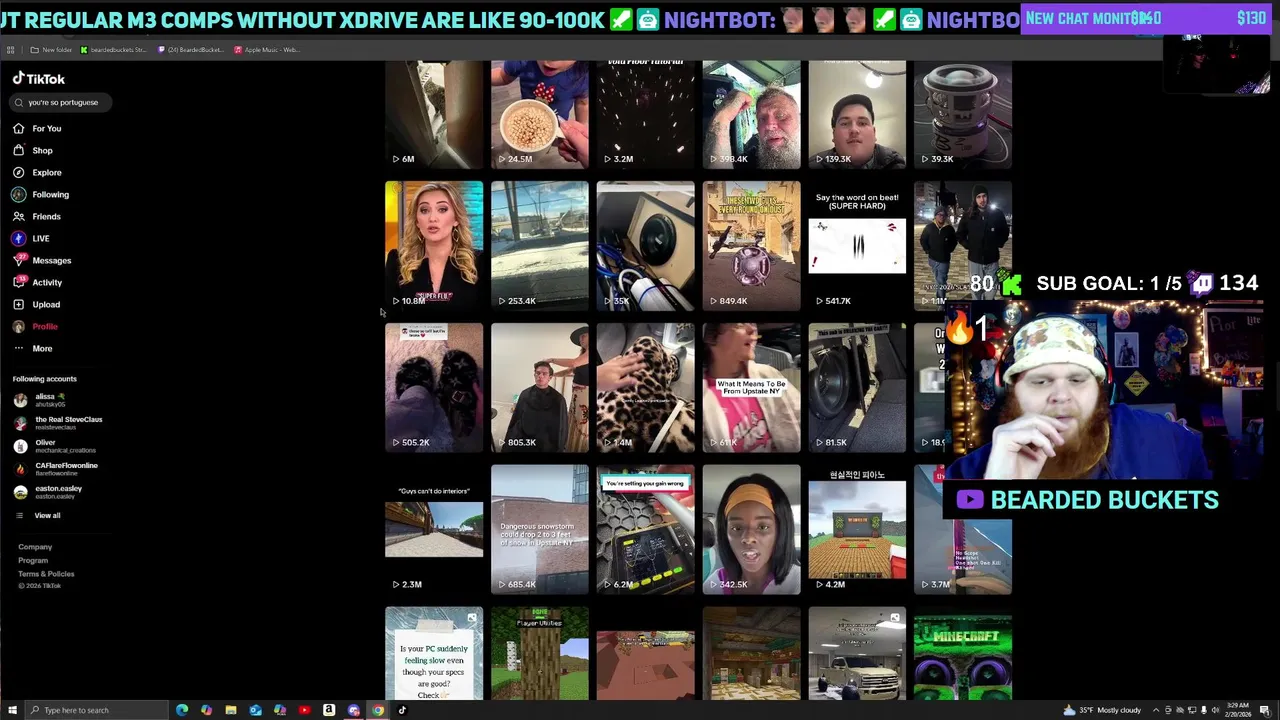Screen dimensions: 1280x720
Task: Open easton.easley account
Action: click(48, 492)
